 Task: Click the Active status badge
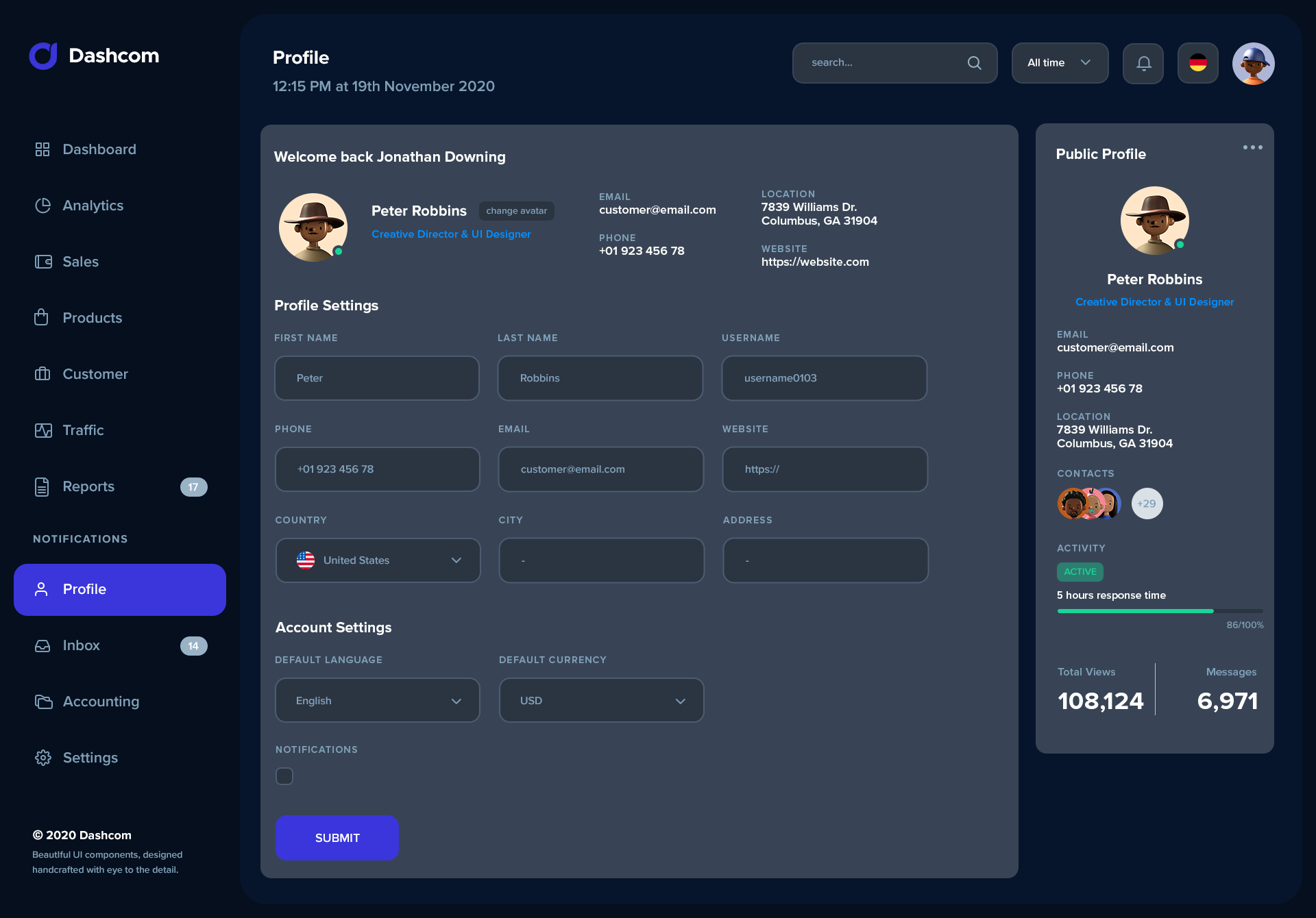(x=1080, y=571)
